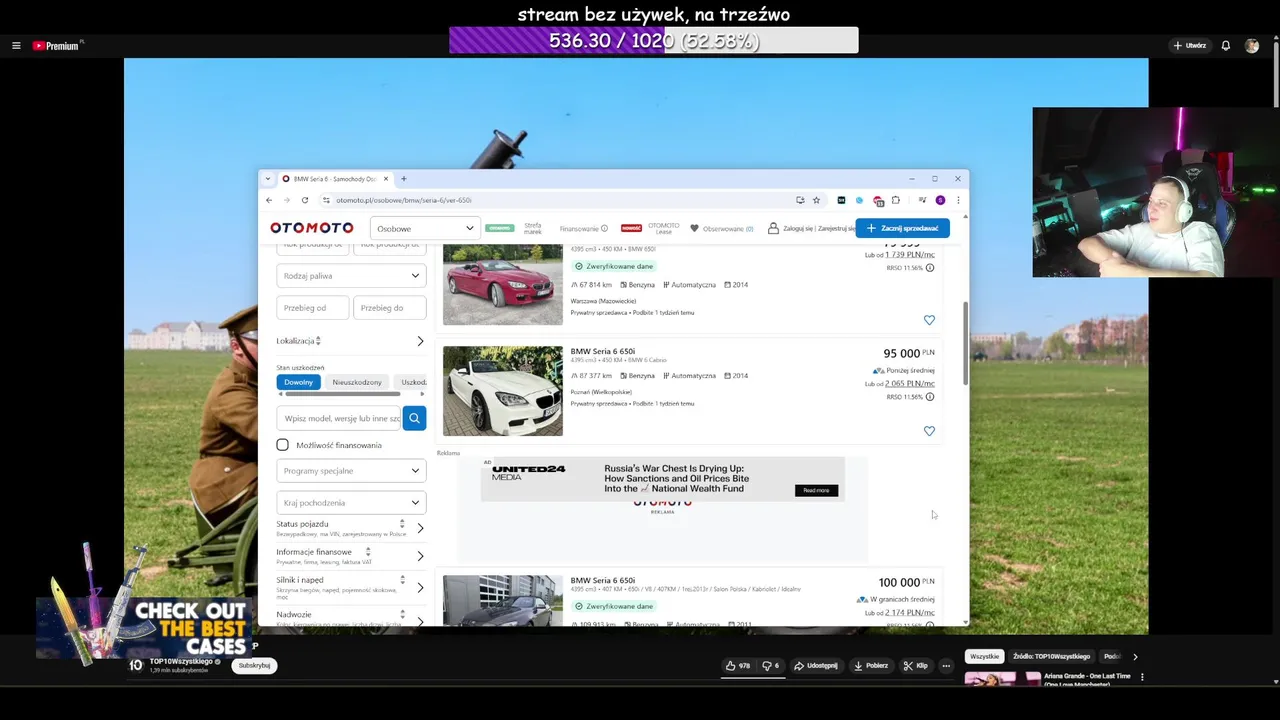1280x720 pixels.
Task: Open Finansowanie menu item
Action: [583, 228]
